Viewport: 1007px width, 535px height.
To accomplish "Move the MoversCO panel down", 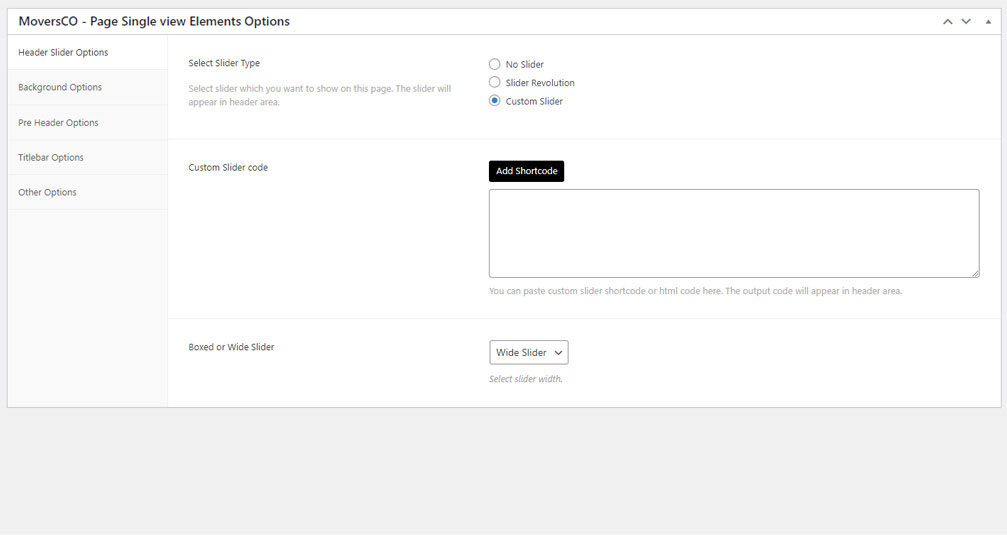I will 966,21.
